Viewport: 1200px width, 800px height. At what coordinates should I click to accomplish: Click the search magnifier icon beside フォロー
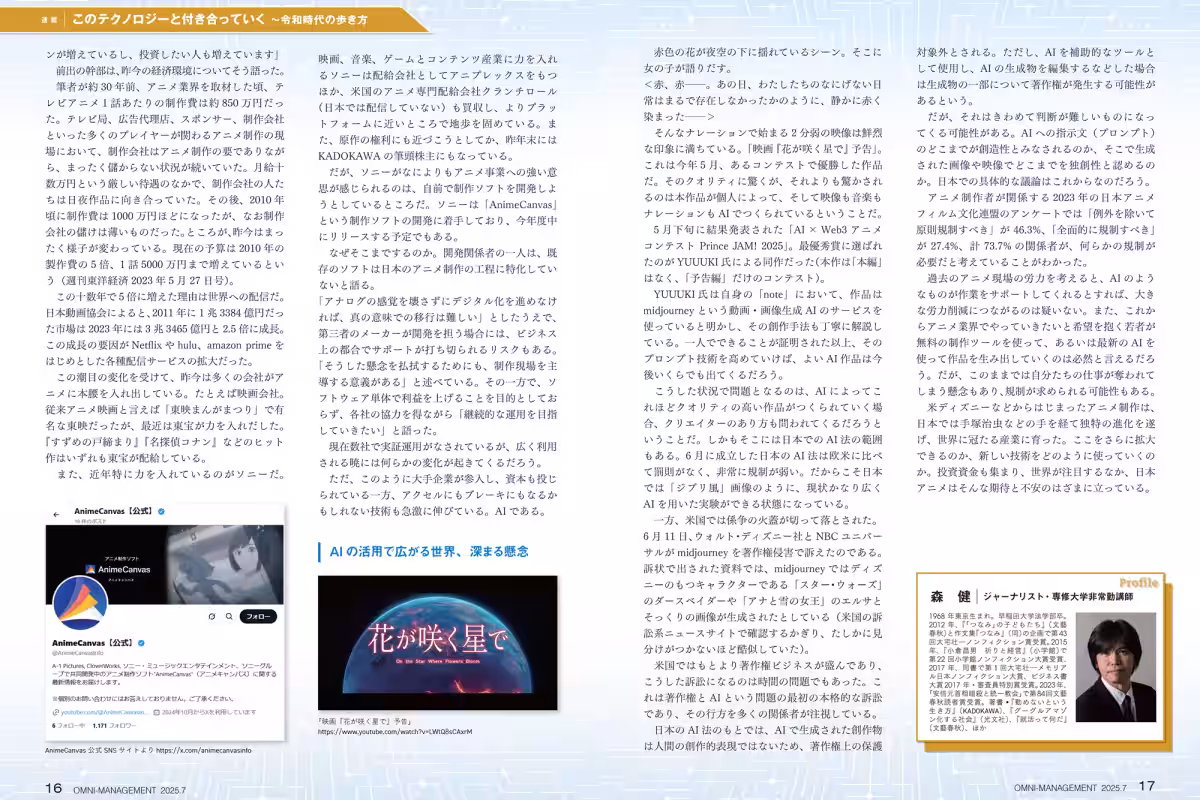pyautogui.click(x=228, y=616)
